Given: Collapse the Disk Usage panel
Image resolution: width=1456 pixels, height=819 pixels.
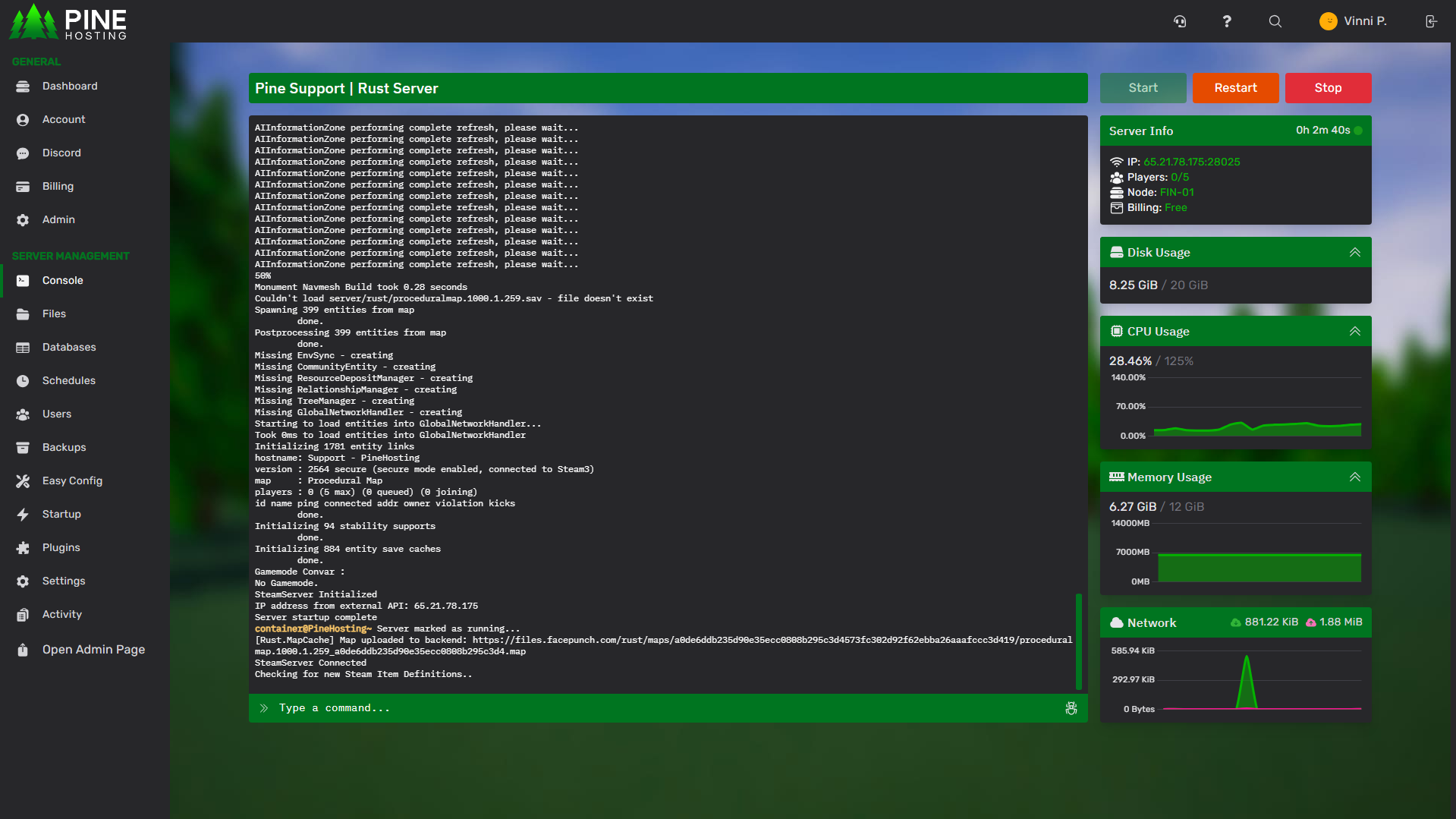Looking at the screenshot, I should (x=1355, y=252).
